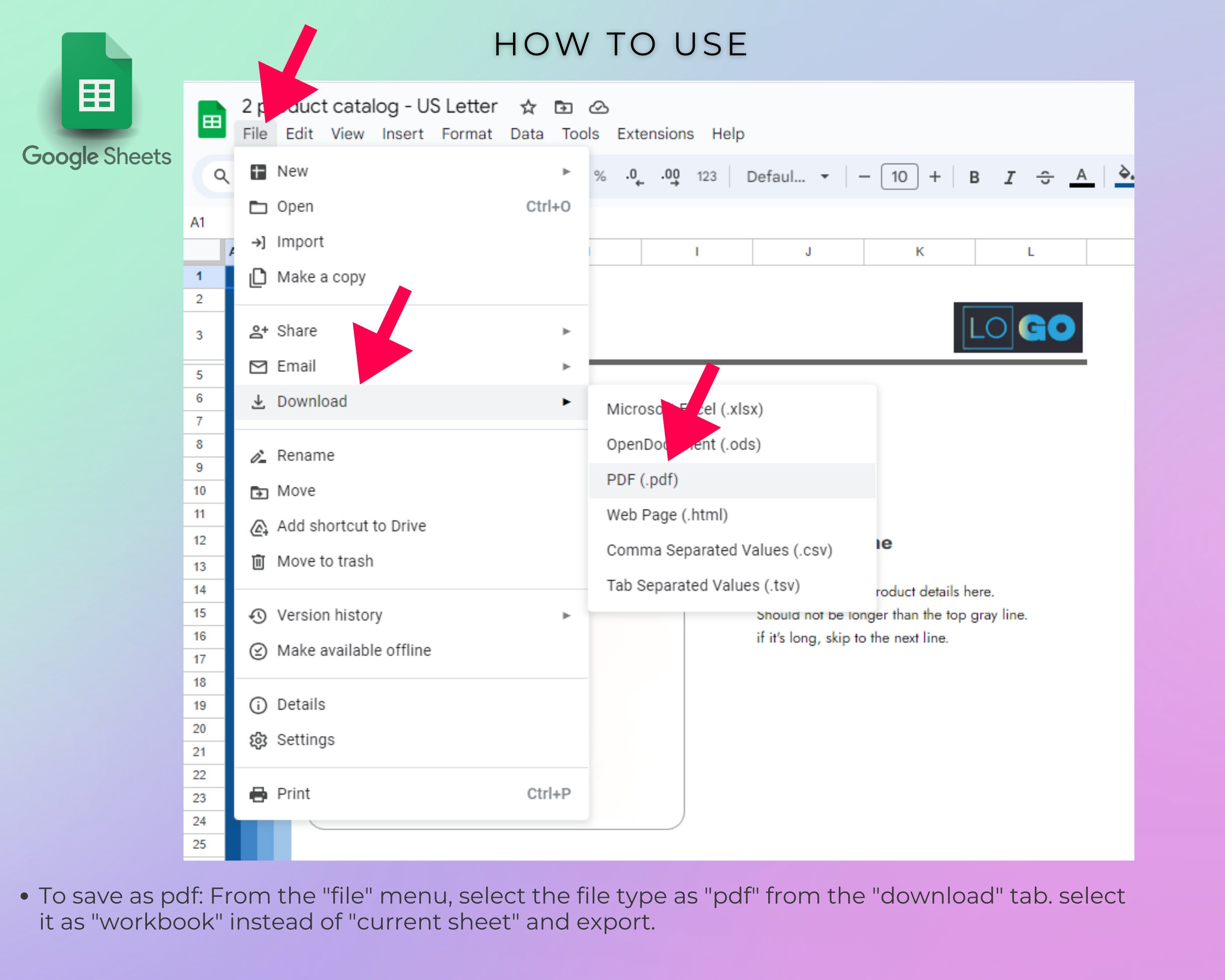Toggle strikethrough formatting
The height and width of the screenshot is (980, 1225).
[x=1046, y=177]
